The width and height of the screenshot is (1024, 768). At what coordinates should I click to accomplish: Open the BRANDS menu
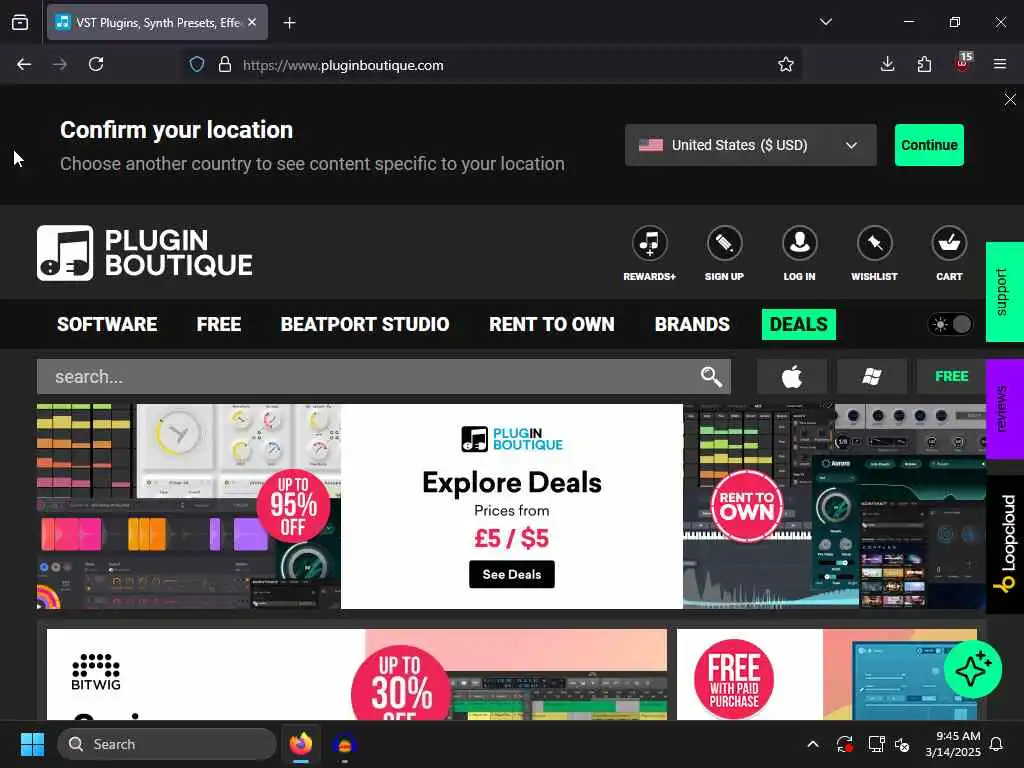click(x=692, y=325)
